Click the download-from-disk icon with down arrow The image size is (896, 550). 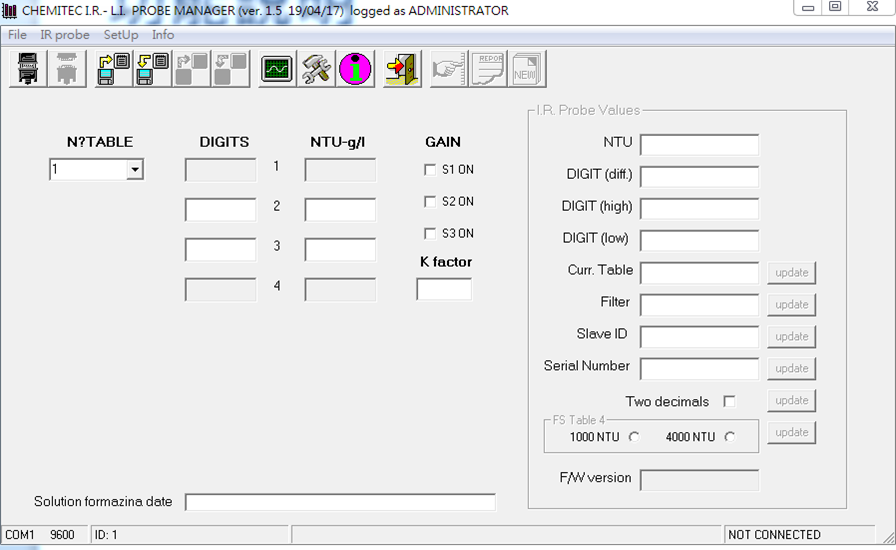pos(152,69)
